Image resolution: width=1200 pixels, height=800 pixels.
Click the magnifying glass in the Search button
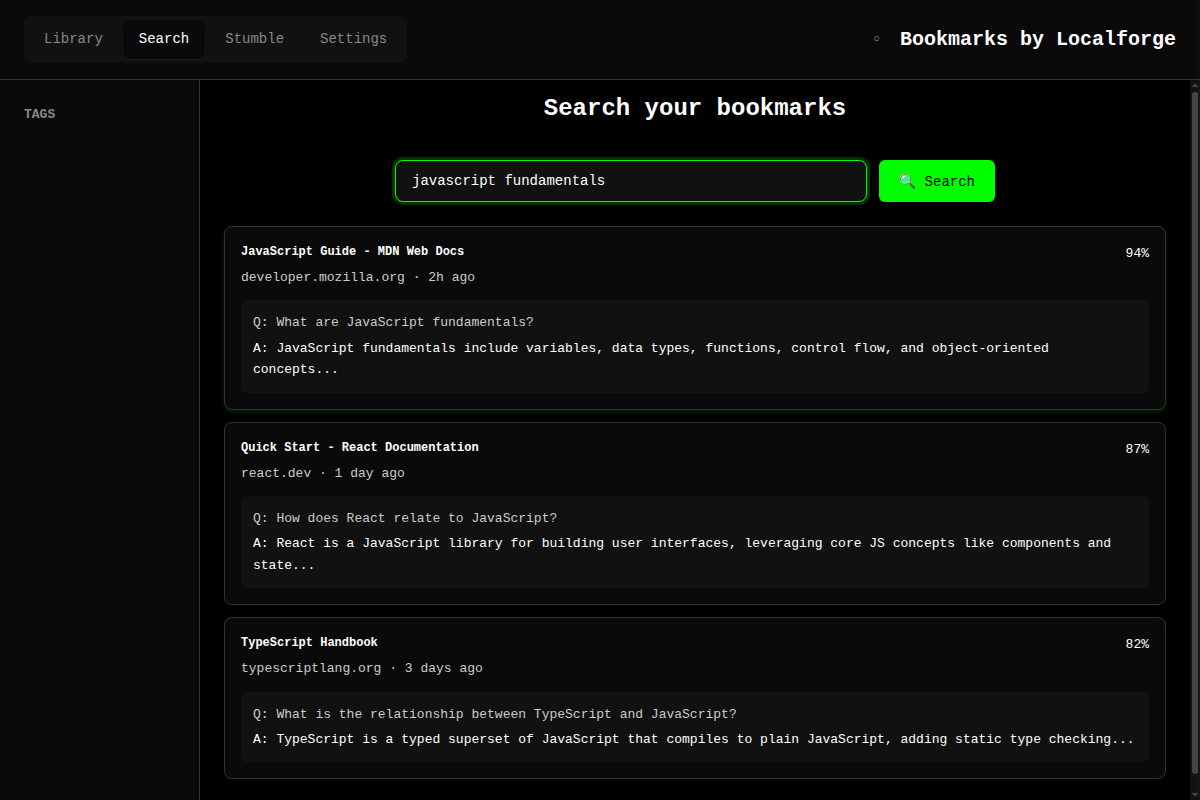(908, 181)
